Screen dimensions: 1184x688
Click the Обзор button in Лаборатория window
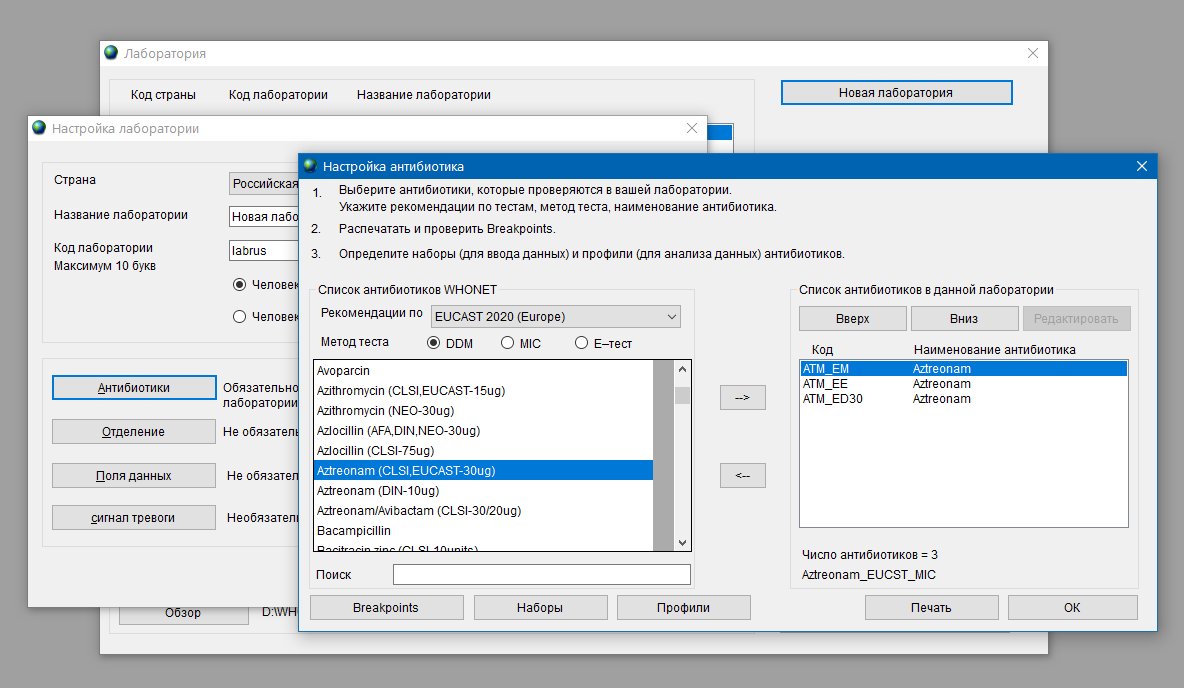183,613
